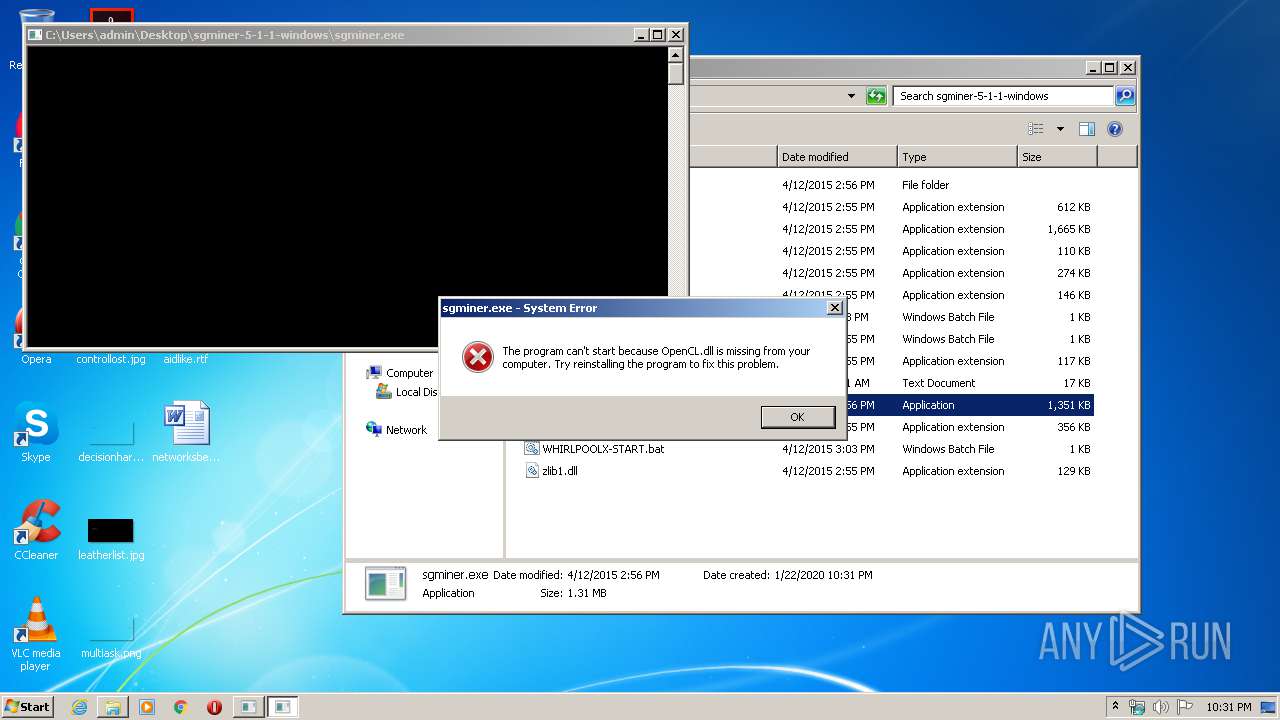This screenshot has height=720, width=1280.
Task: Select the decisionhar... desktop file
Action: pos(111,441)
